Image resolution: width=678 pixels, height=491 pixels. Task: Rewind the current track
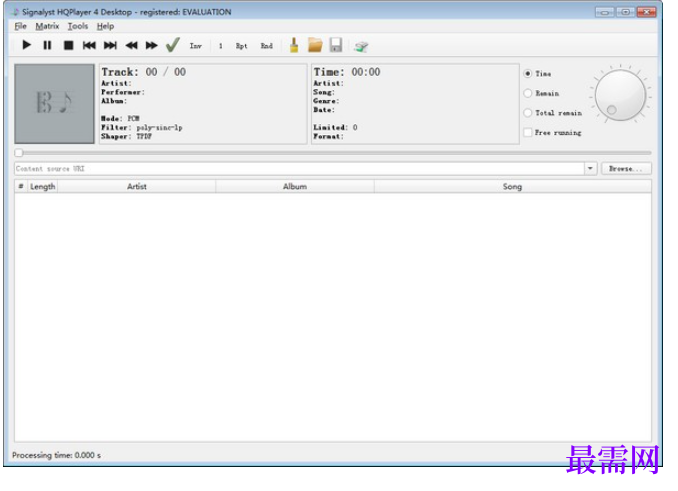pyautogui.click(x=131, y=45)
